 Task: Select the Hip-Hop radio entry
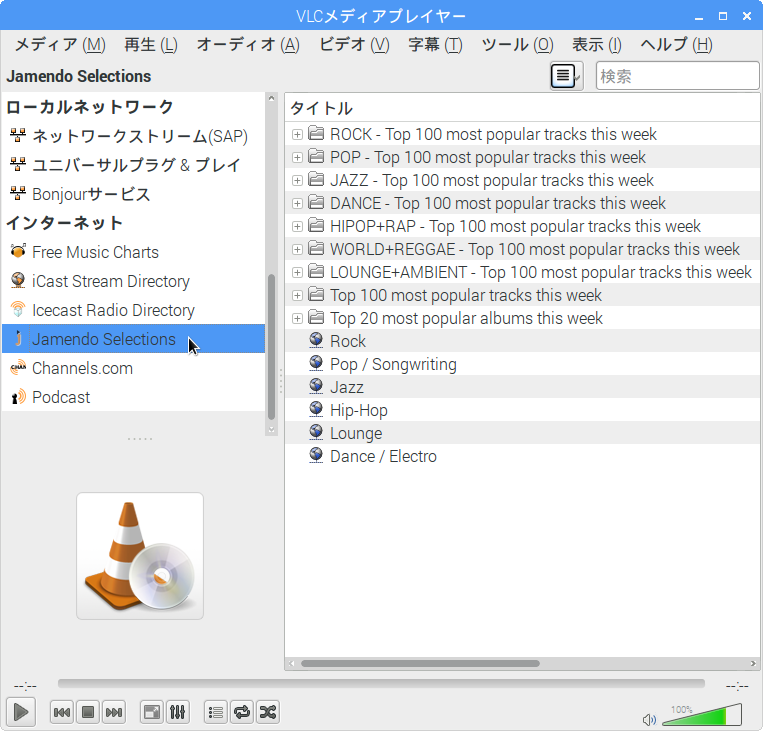pyautogui.click(x=358, y=410)
